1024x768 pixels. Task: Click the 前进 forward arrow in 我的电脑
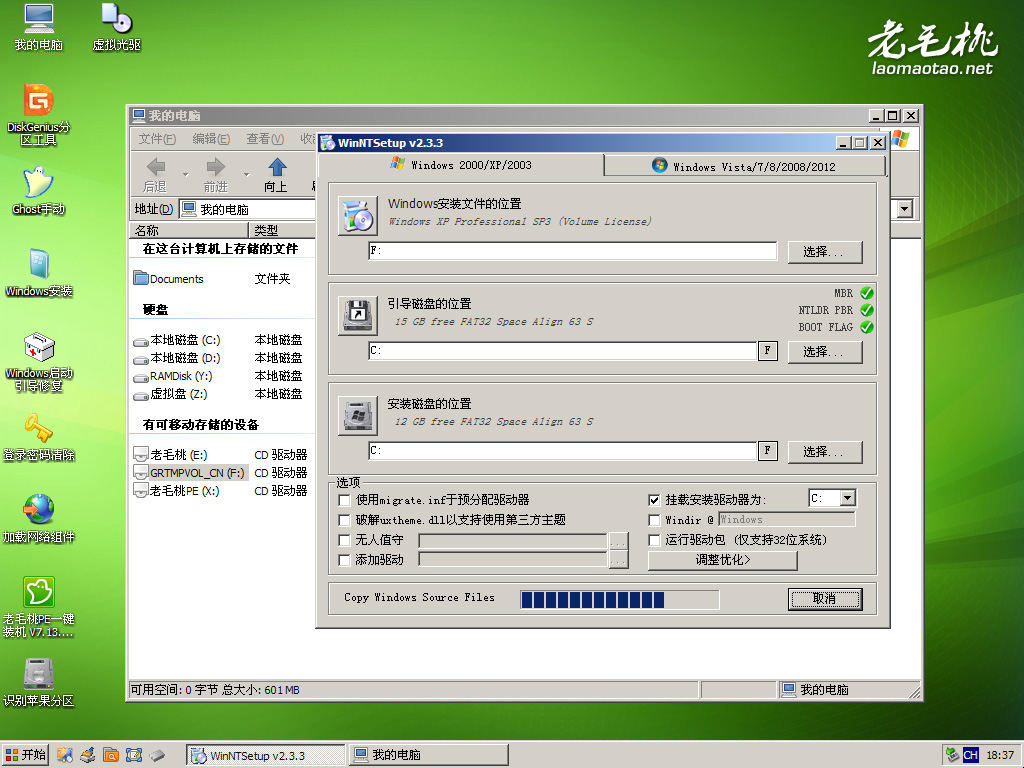click(x=216, y=175)
